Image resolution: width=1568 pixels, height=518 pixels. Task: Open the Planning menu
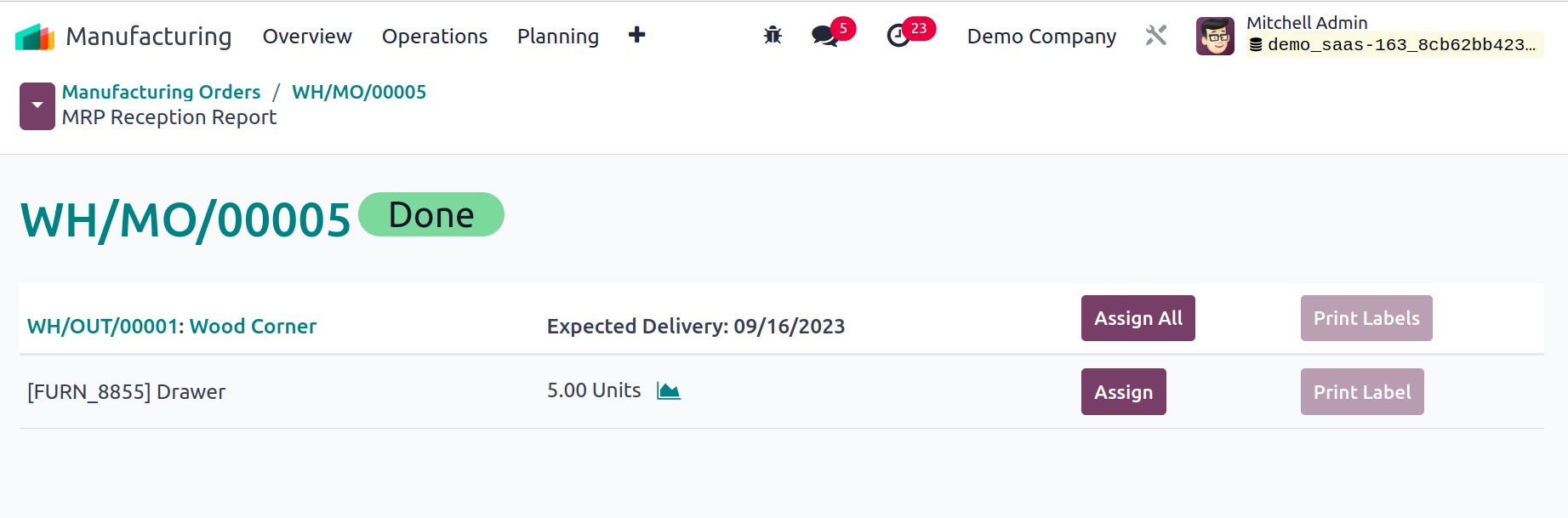[557, 37]
